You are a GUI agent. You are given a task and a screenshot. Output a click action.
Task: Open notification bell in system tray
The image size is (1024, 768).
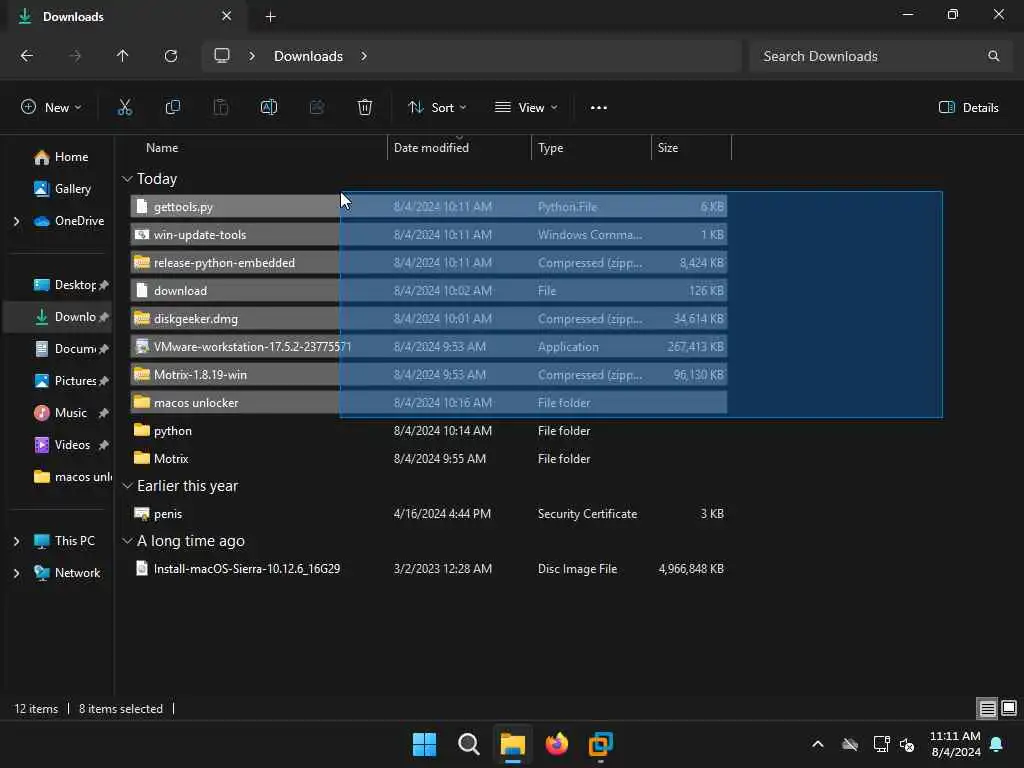pos(997,744)
